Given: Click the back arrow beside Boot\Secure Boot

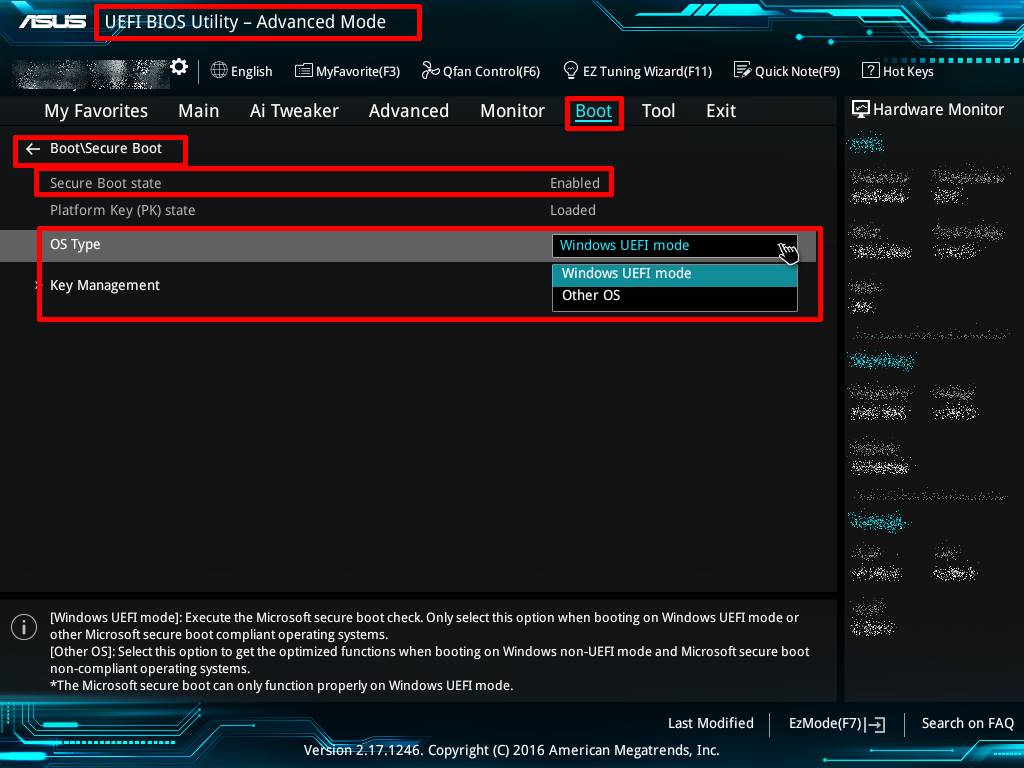Looking at the screenshot, I should [33, 149].
